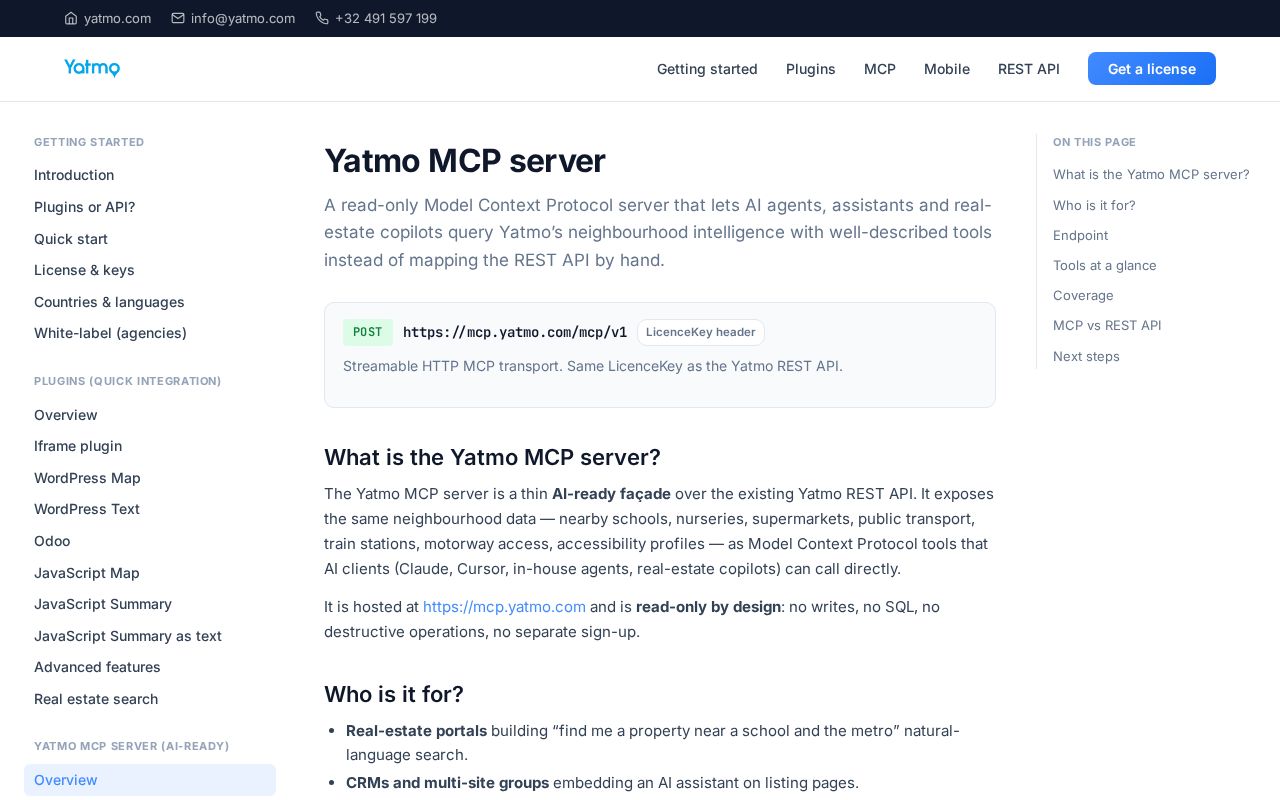The height and width of the screenshot is (800, 1280).
Task: Click the Yatmo logo
Action: (92, 68)
